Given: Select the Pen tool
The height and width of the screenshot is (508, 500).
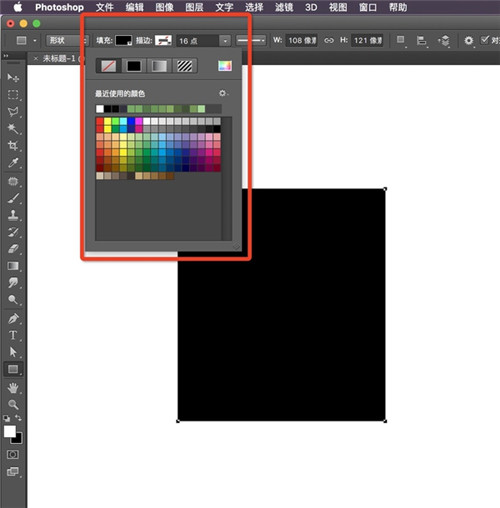Looking at the screenshot, I should click(x=13, y=319).
